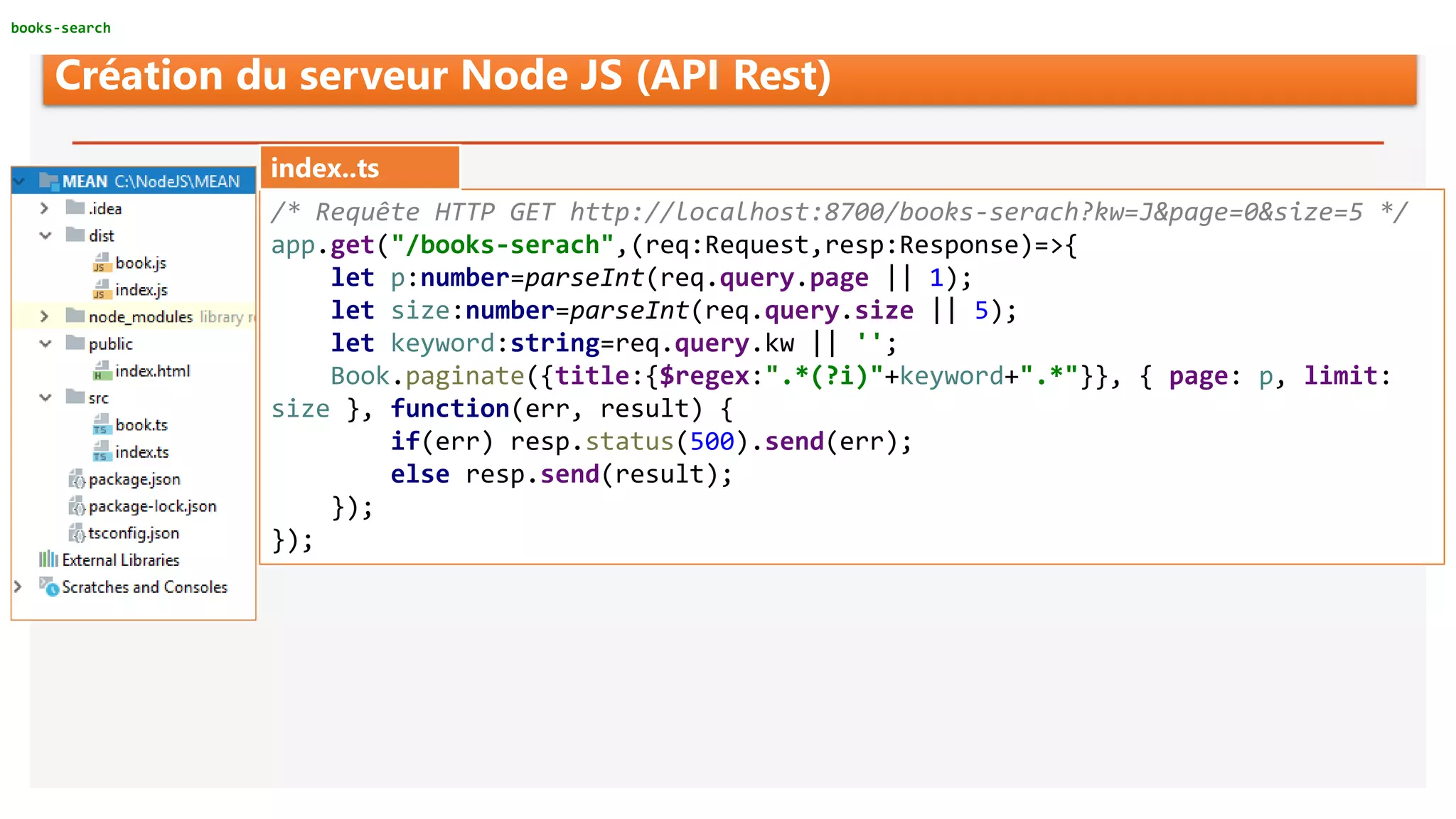Click the public folder icon
The width and height of the screenshot is (1456, 819).
coord(75,342)
